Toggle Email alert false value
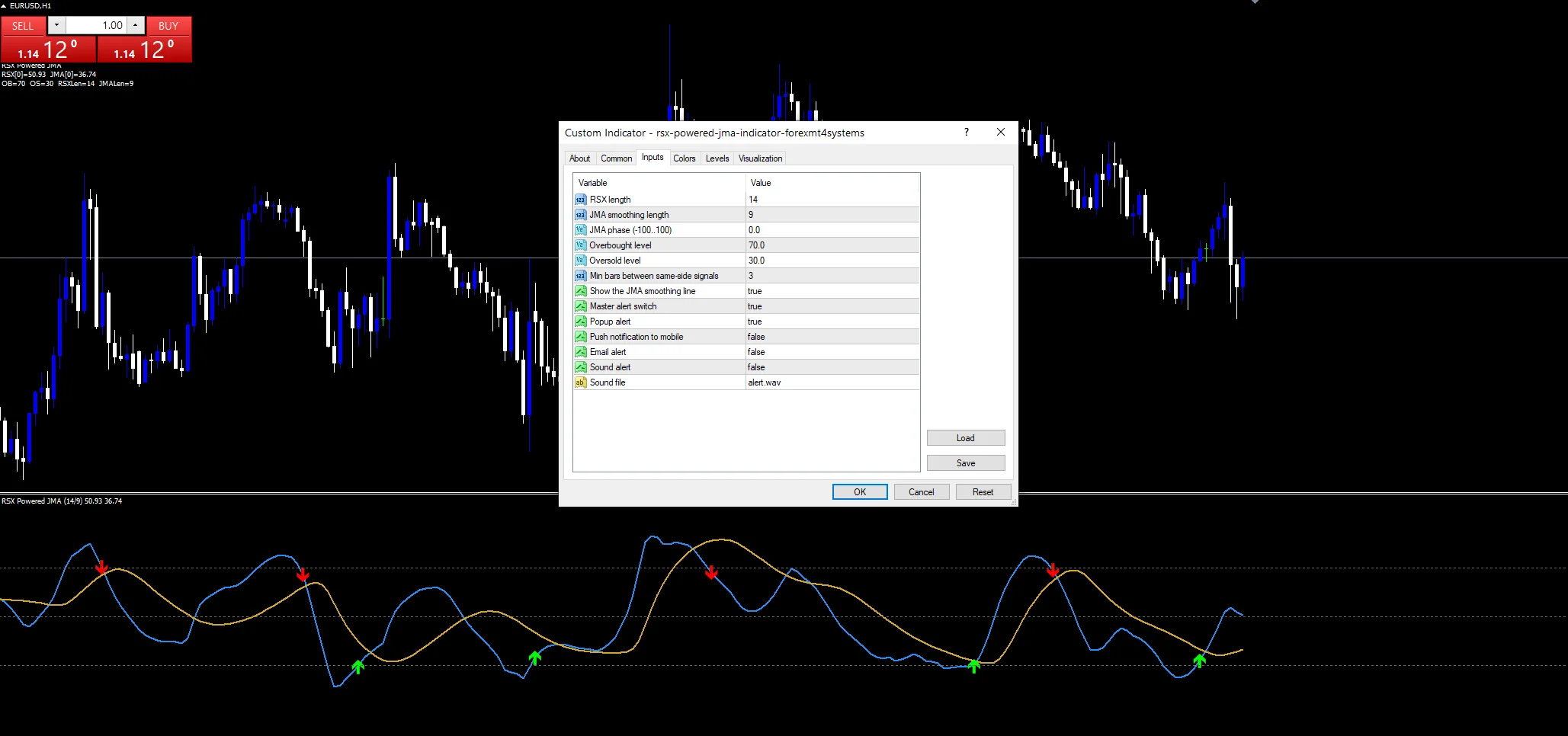The height and width of the screenshot is (736, 1568). [832, 352]
